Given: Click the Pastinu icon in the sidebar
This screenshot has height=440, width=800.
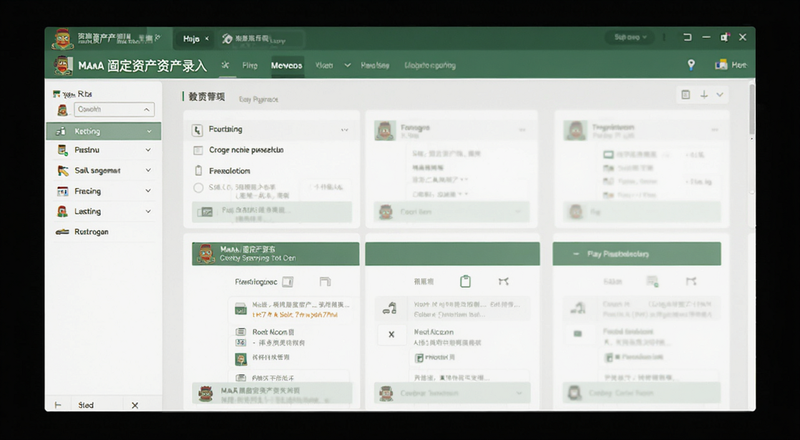Looking at the screenshot, I should point(62,150).
